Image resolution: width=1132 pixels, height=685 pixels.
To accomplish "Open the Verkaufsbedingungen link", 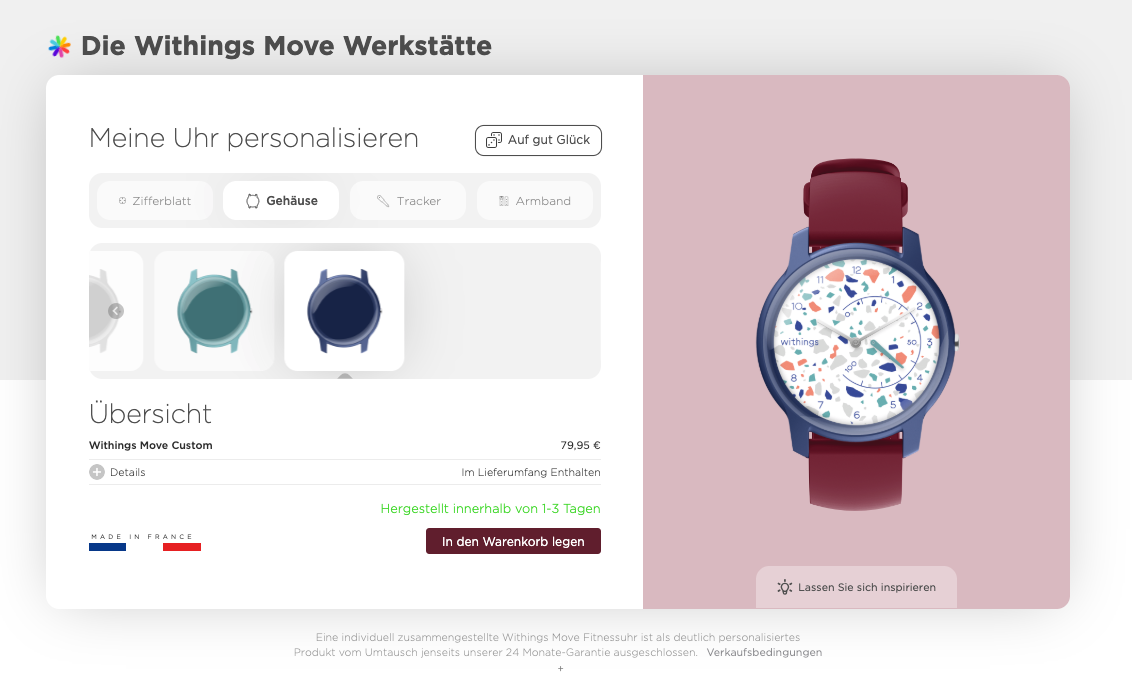I will click(764, 652).
